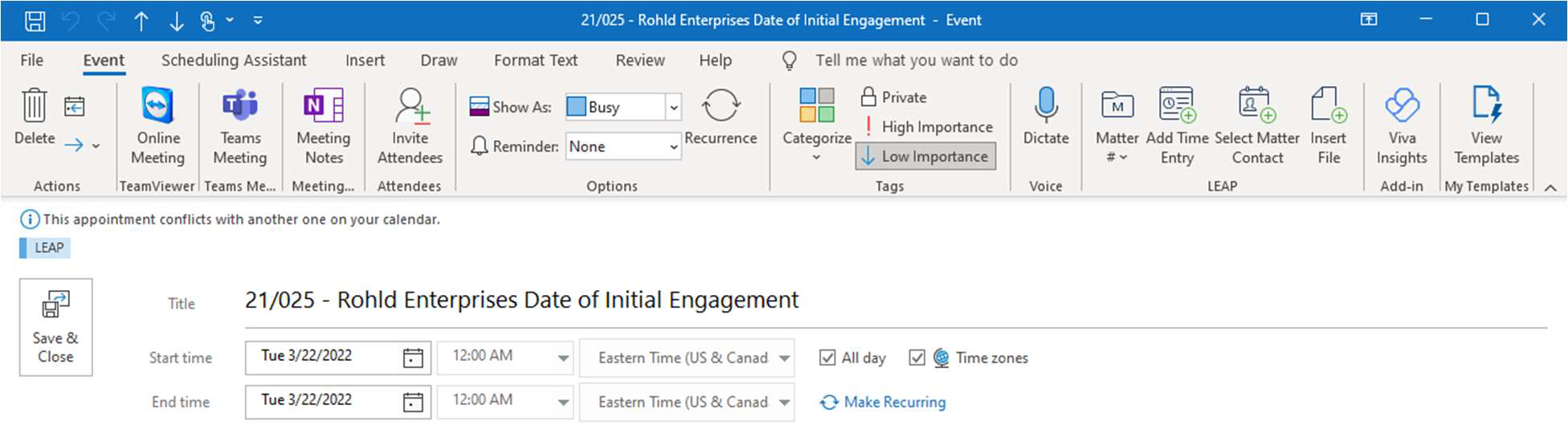This screenshot has width=1568, height=426.
Task: Click the Make Recurring link
Action: pos(894,402)
